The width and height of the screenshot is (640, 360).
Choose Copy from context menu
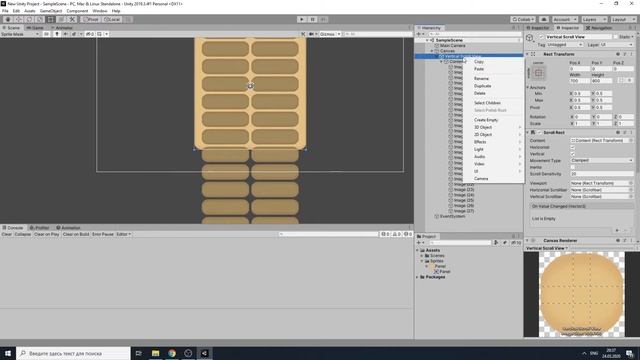point(493,62)
